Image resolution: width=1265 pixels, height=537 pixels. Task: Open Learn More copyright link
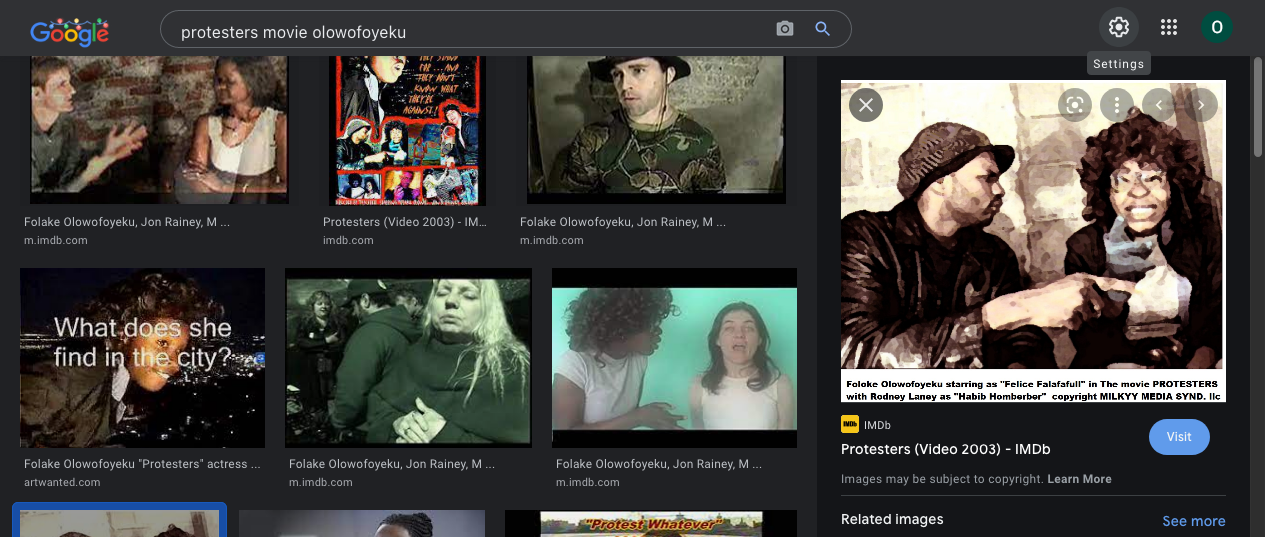tap(1079, 479)
